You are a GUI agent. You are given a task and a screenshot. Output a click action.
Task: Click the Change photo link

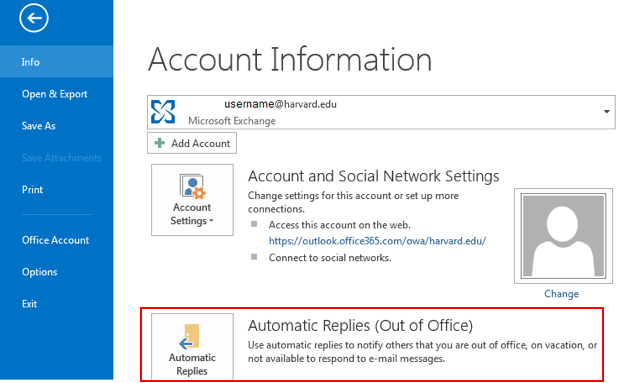pyautogui.click(x=561, y=294)
